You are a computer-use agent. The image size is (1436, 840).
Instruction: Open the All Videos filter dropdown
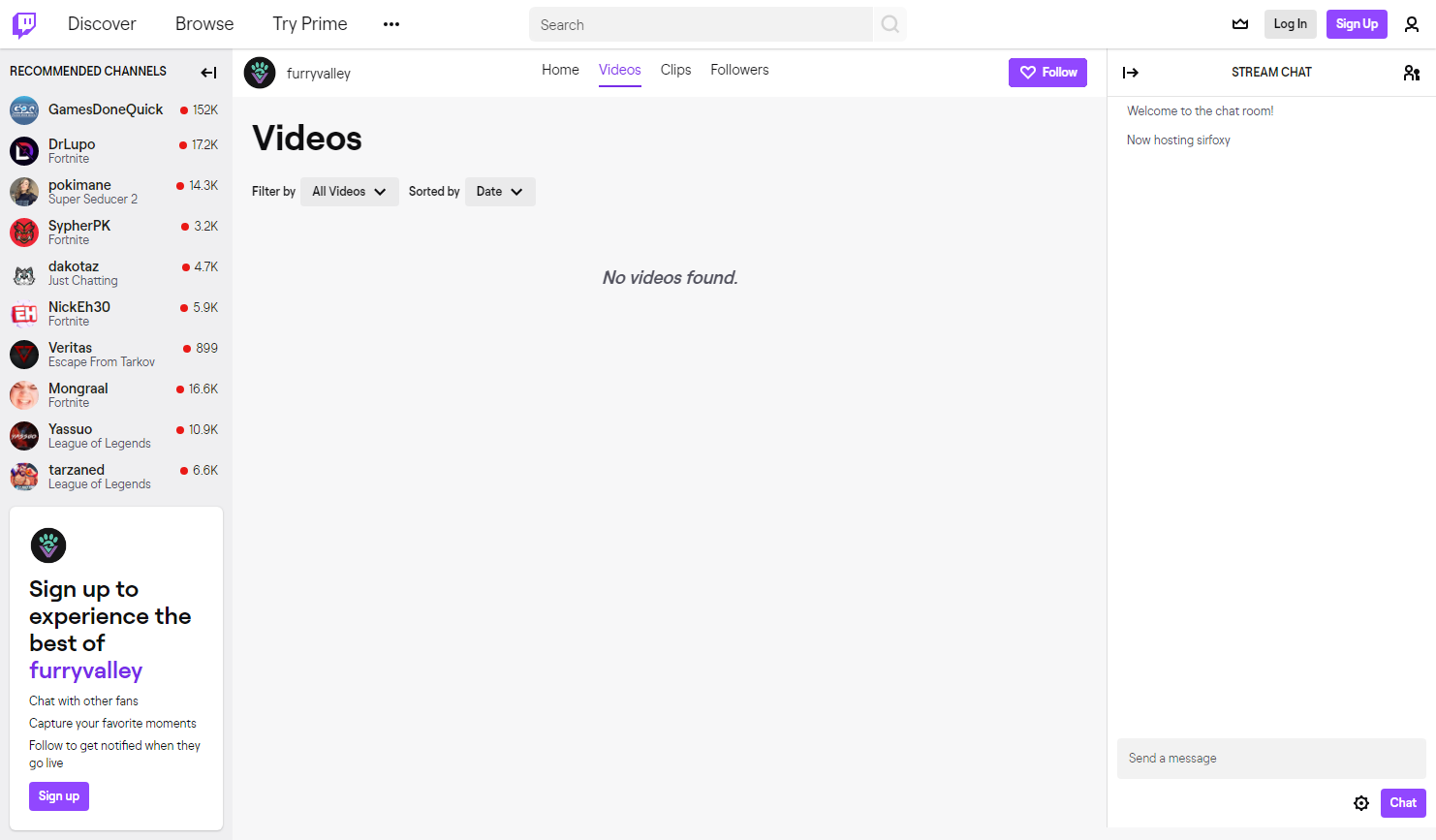pos(349,192)
